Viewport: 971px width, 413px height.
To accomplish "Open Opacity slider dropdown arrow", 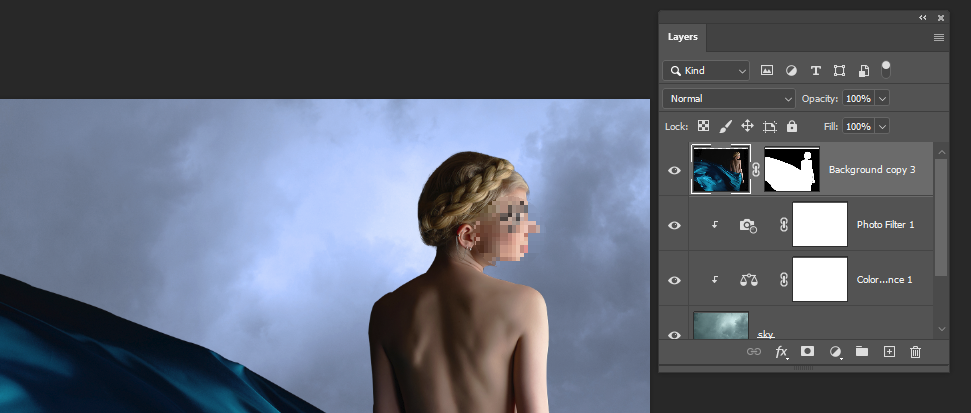I will click(x=882, y=98).
